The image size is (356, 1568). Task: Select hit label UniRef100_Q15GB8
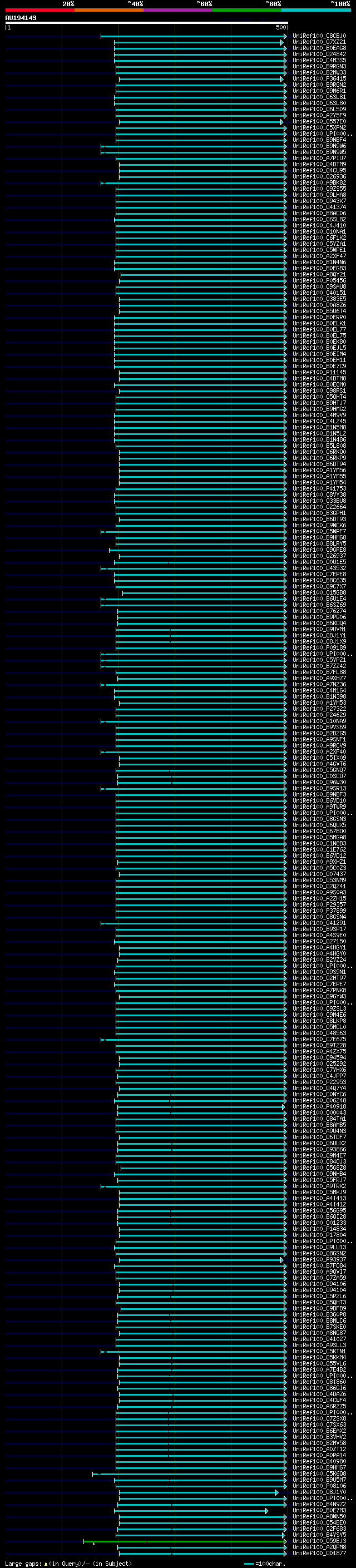[x=319, y=593]
